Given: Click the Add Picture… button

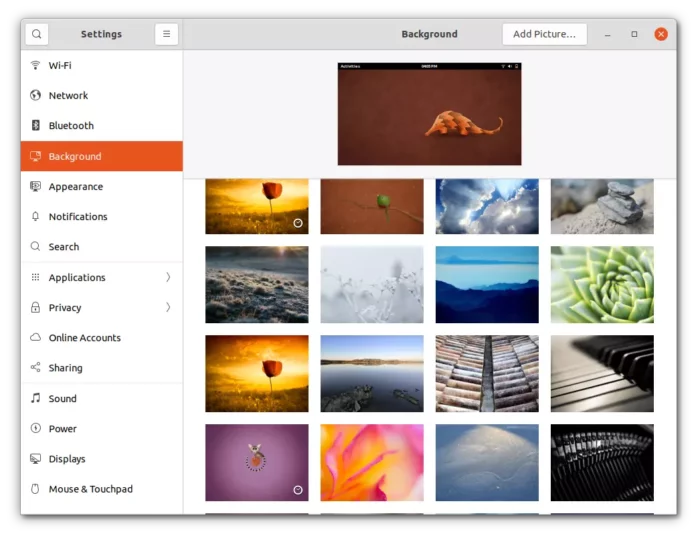Looking at the screenshot, I should (x=544, y=34).
